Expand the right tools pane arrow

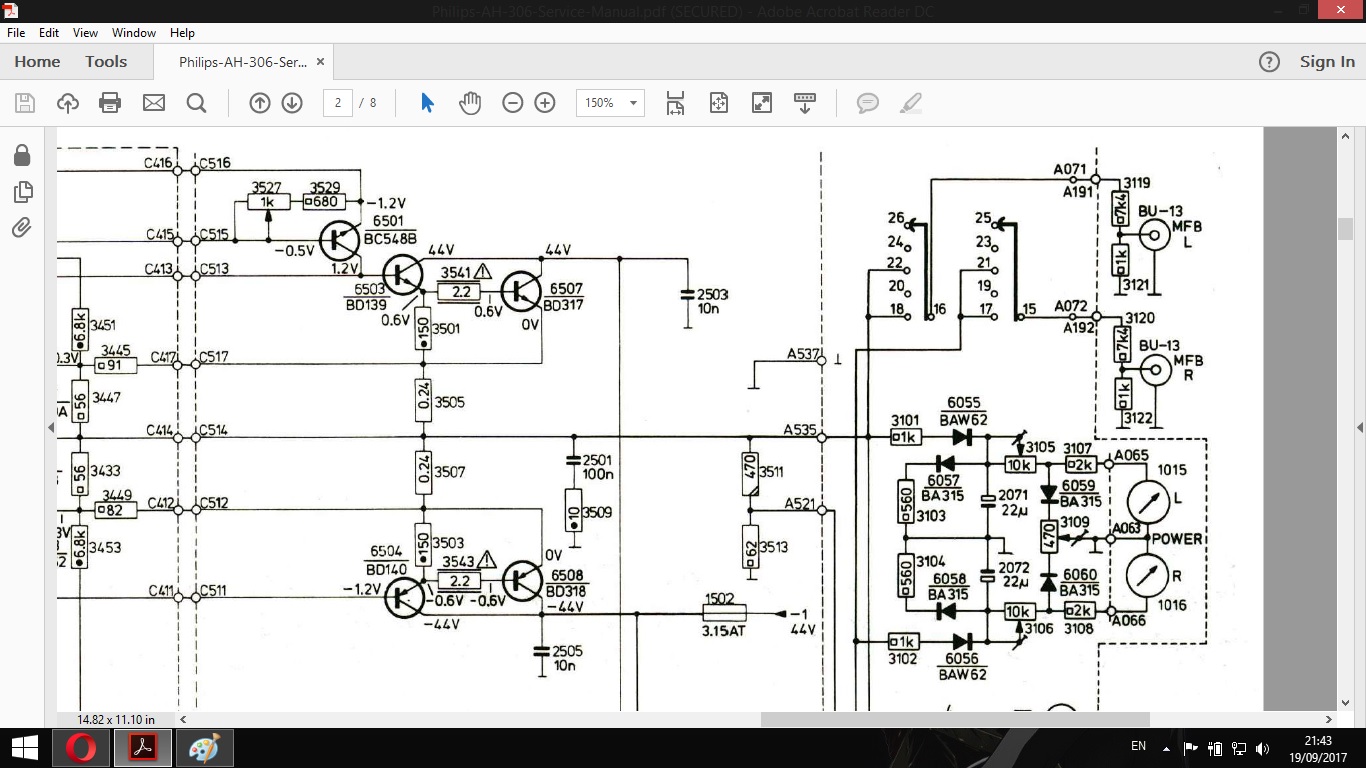(x=1359, y=427)
